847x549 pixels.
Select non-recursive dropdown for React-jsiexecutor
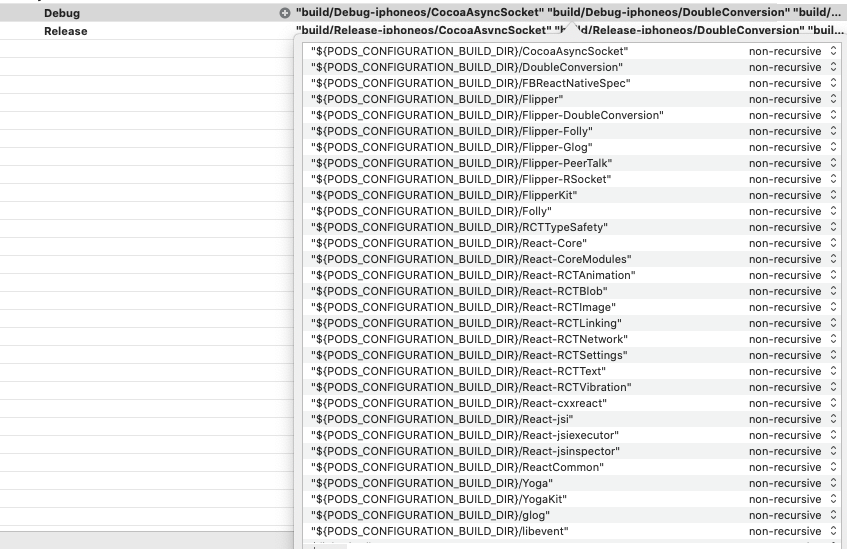tap(792, 436)
